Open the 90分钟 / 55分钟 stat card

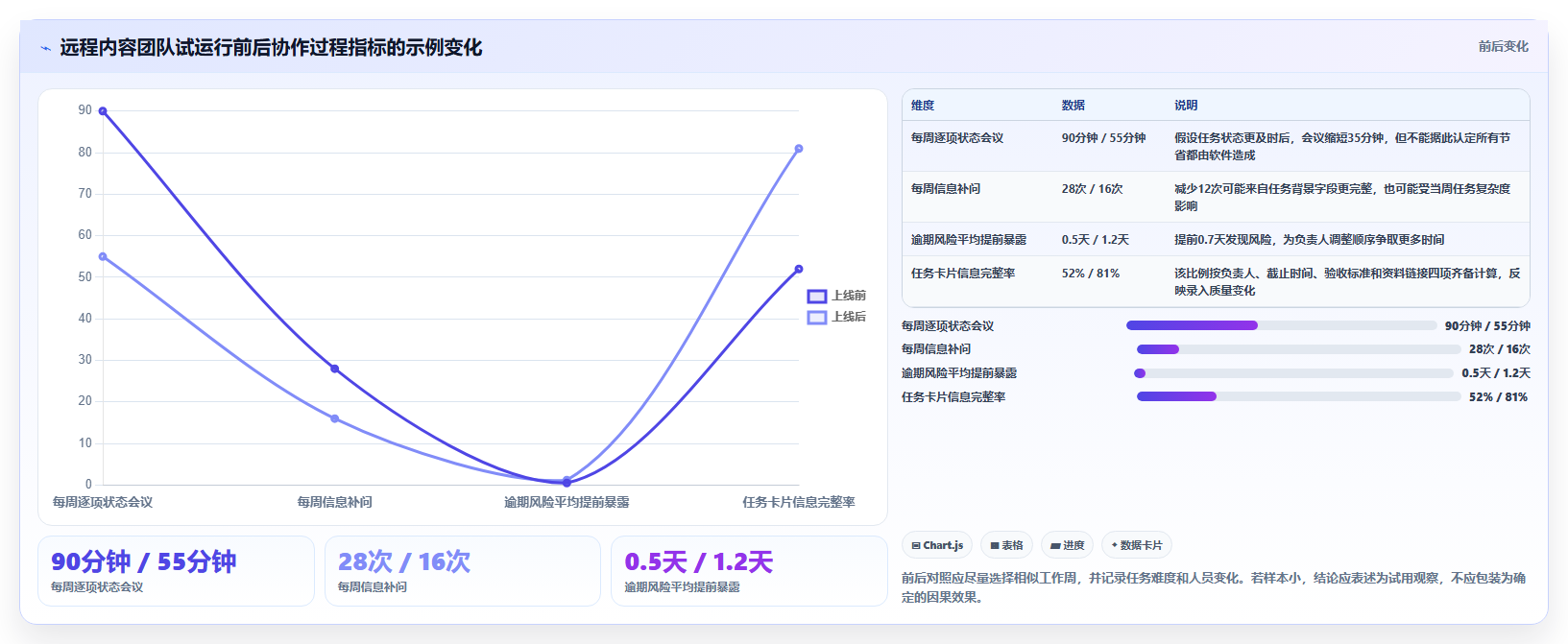[x=176, y=571]
